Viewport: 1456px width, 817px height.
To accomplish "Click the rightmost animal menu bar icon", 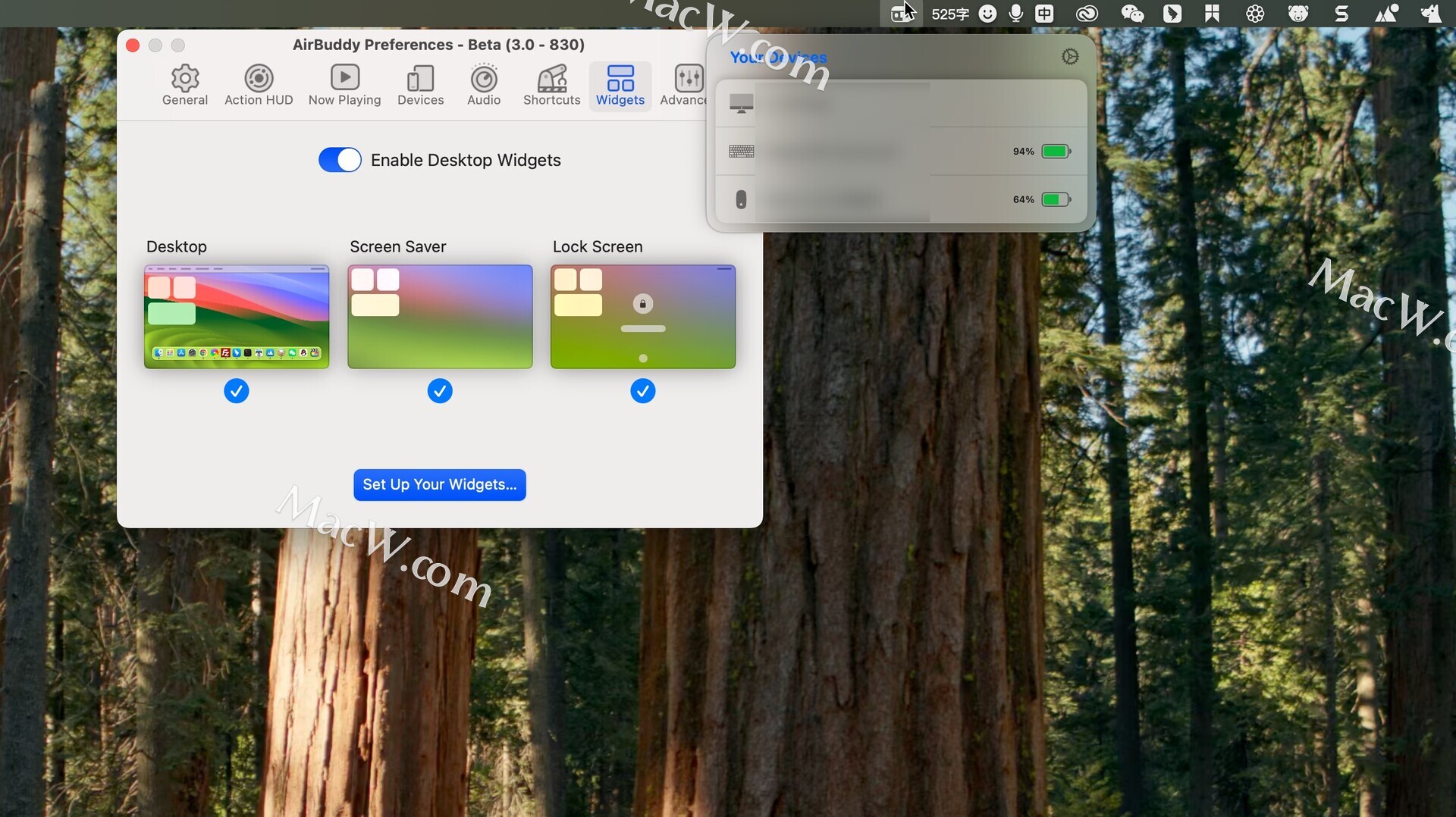I will 1430,14.
